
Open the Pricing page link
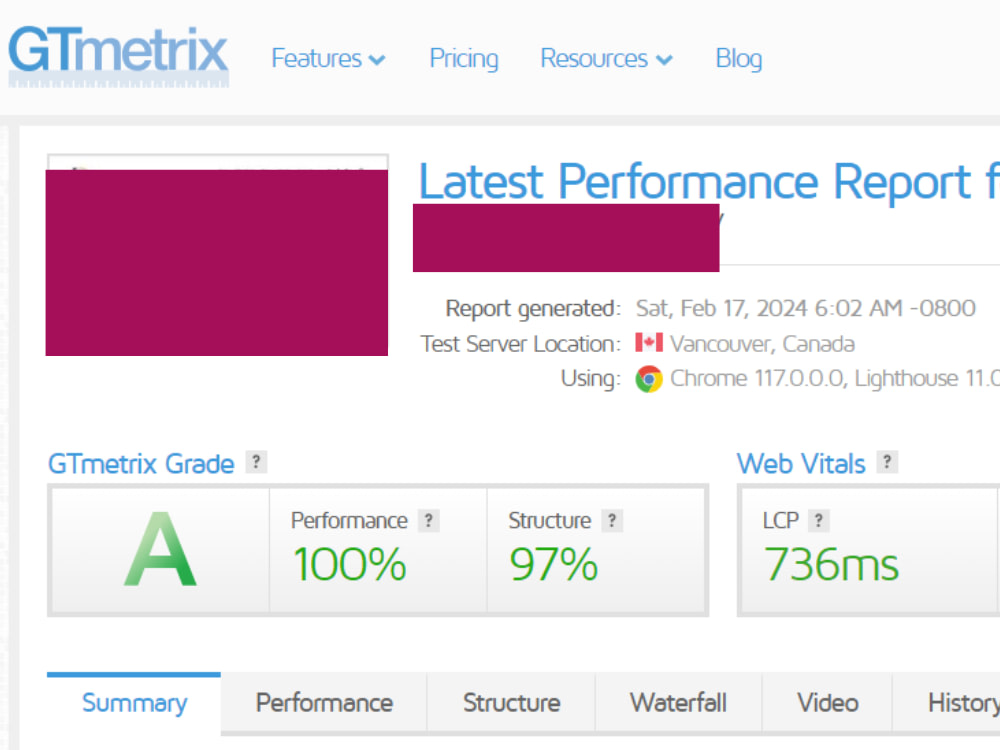464,59
